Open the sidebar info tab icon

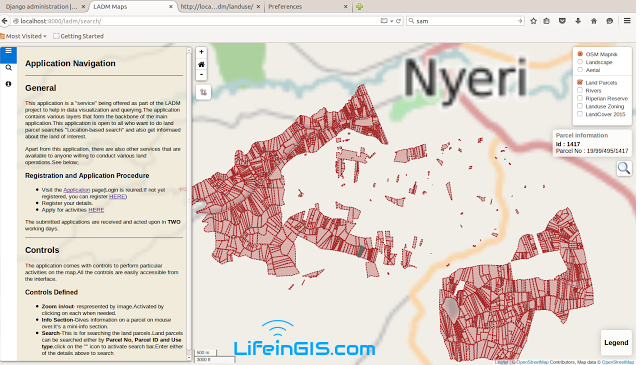(x=9, y=84)
